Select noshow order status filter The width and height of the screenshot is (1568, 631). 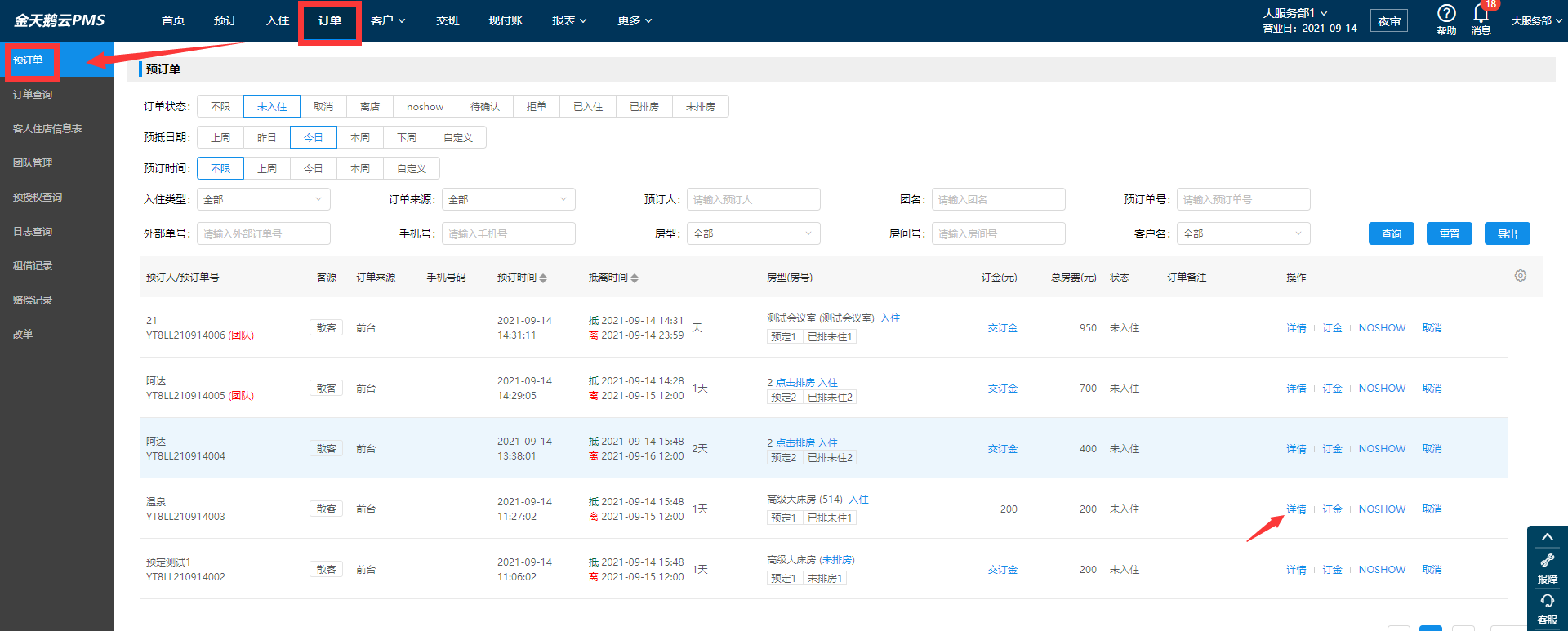[425, 107]
